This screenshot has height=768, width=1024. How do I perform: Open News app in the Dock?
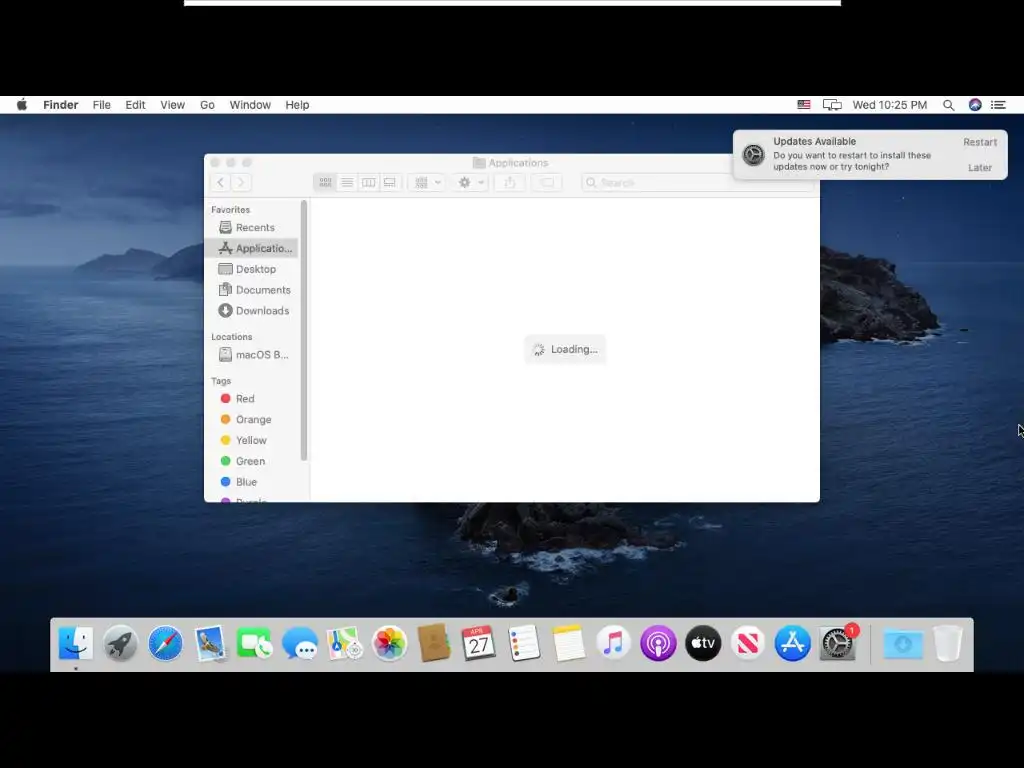point(748,643)
